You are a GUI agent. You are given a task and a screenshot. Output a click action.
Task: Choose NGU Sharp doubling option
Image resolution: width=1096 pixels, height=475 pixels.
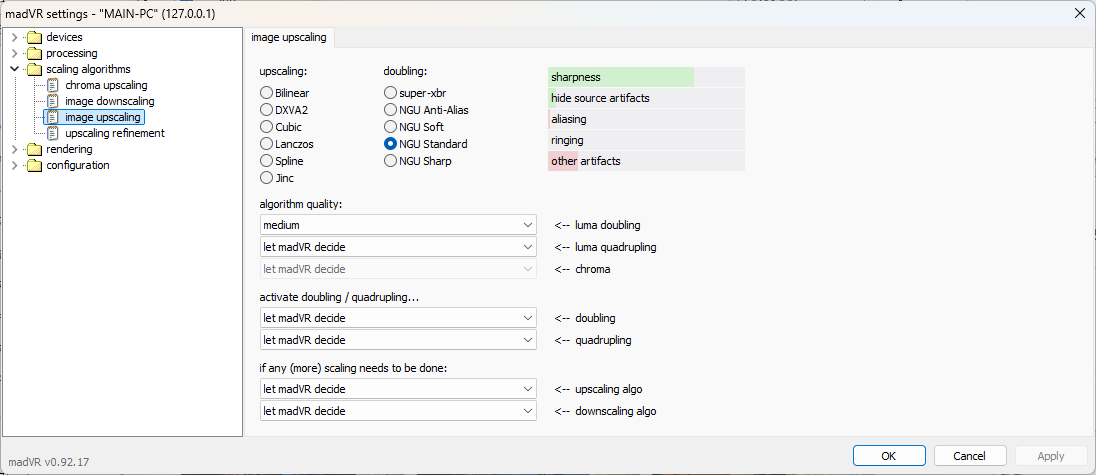[391, 161]
